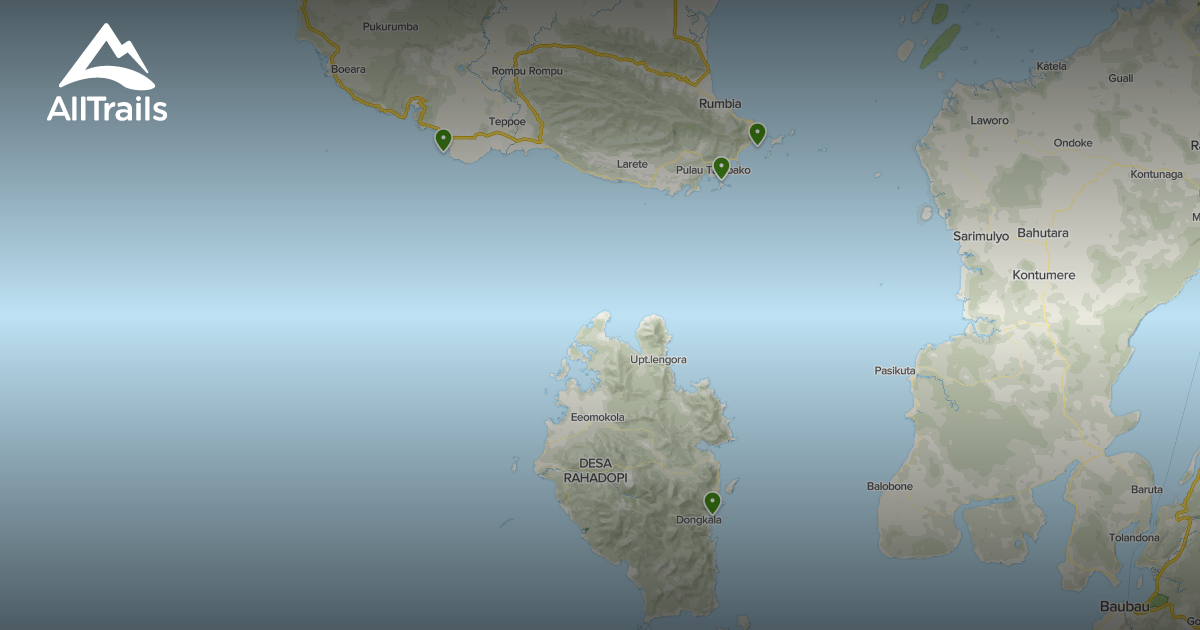Open the trail marker east of Rumbia
Image resolution: width=1200 pixels, height=630 pixels.
pos(757,133)
